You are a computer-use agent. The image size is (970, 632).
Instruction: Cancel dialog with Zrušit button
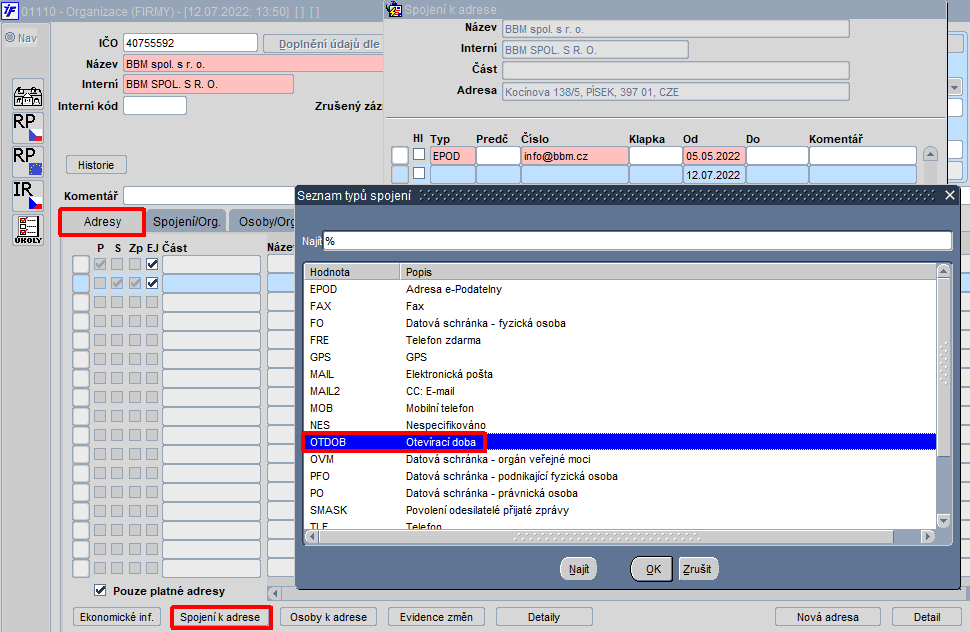[697, 569]
